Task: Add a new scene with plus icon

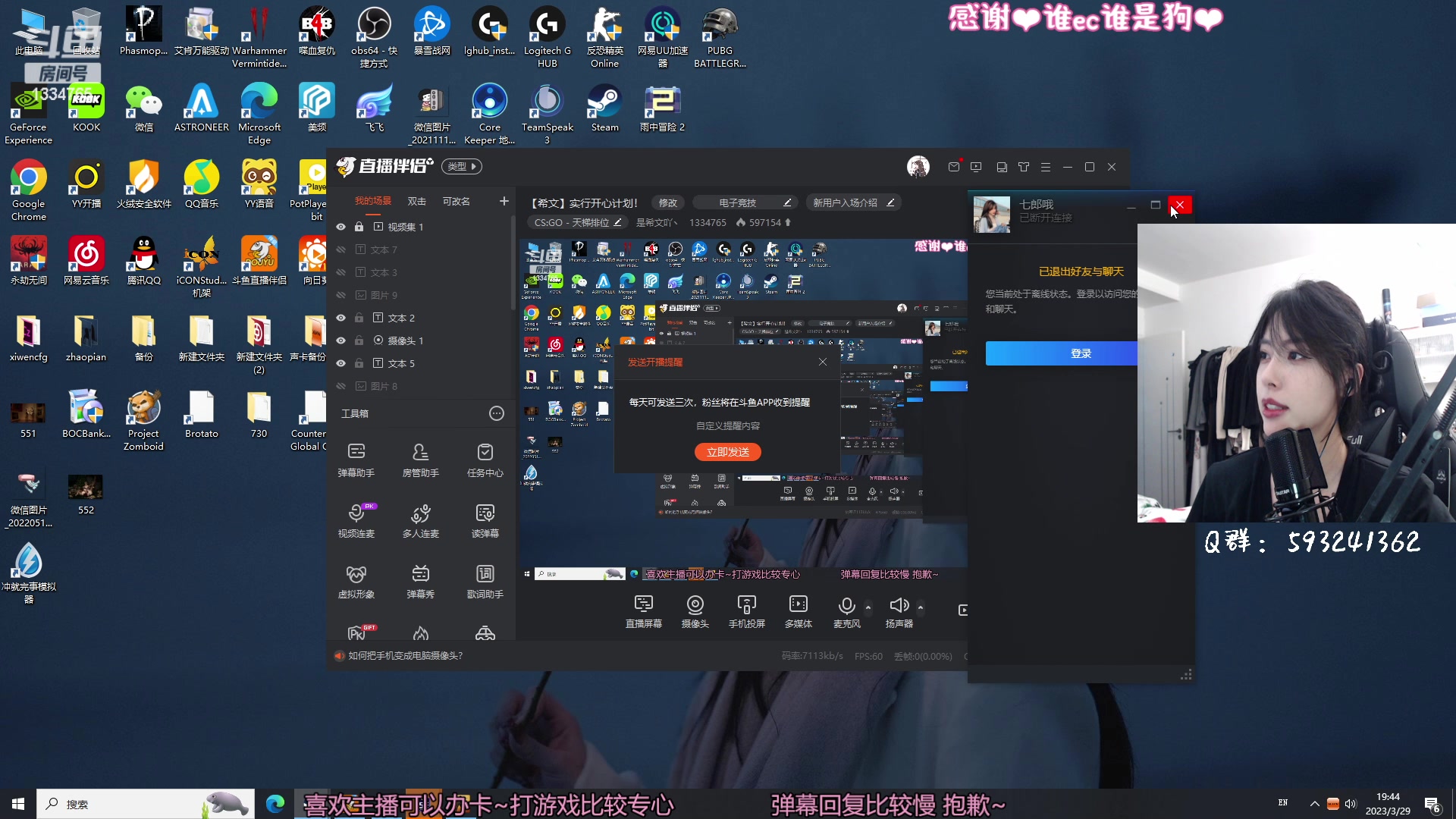Action: [504, 201]
